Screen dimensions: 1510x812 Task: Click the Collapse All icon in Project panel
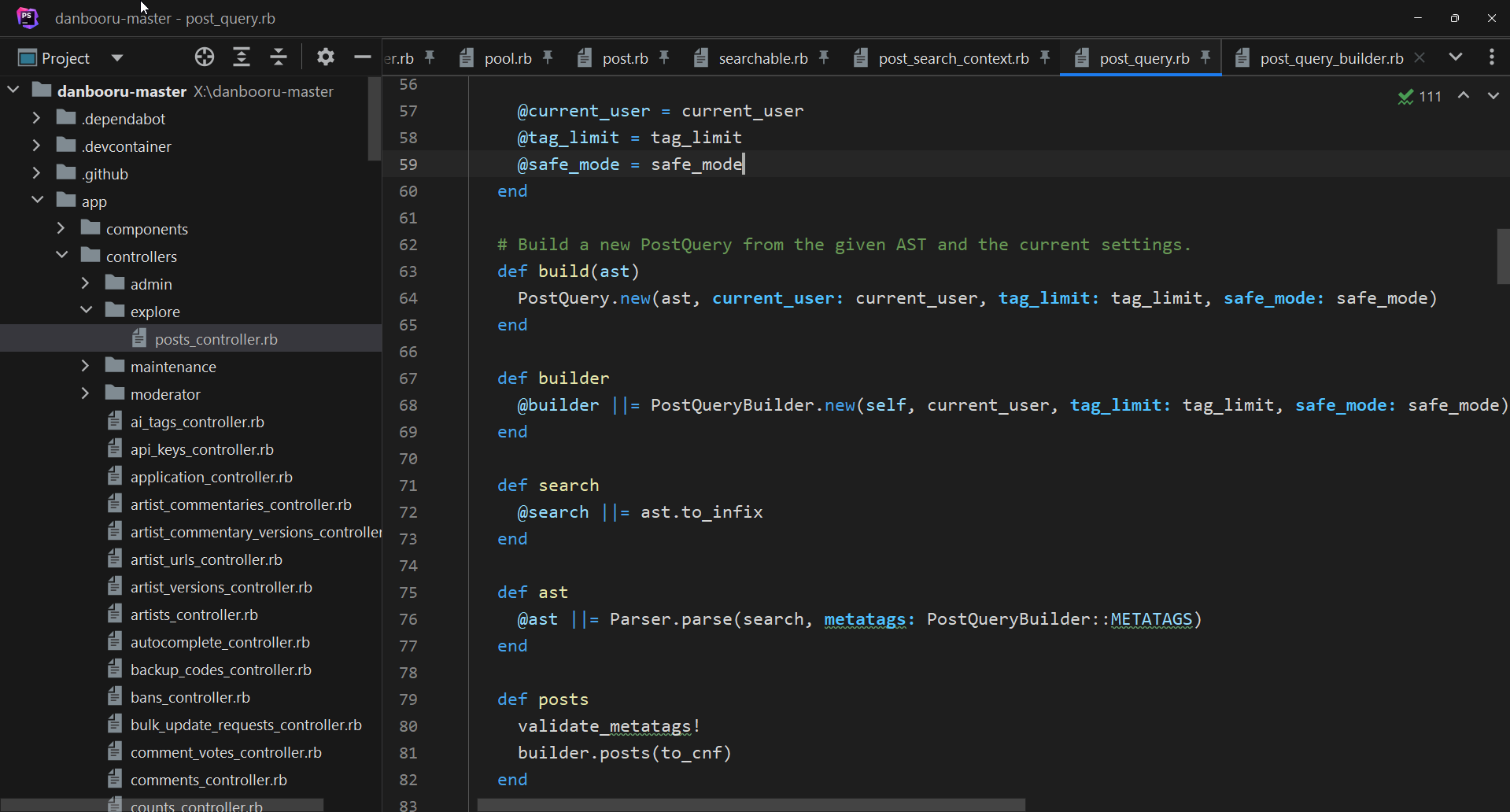tap(279, 57)
